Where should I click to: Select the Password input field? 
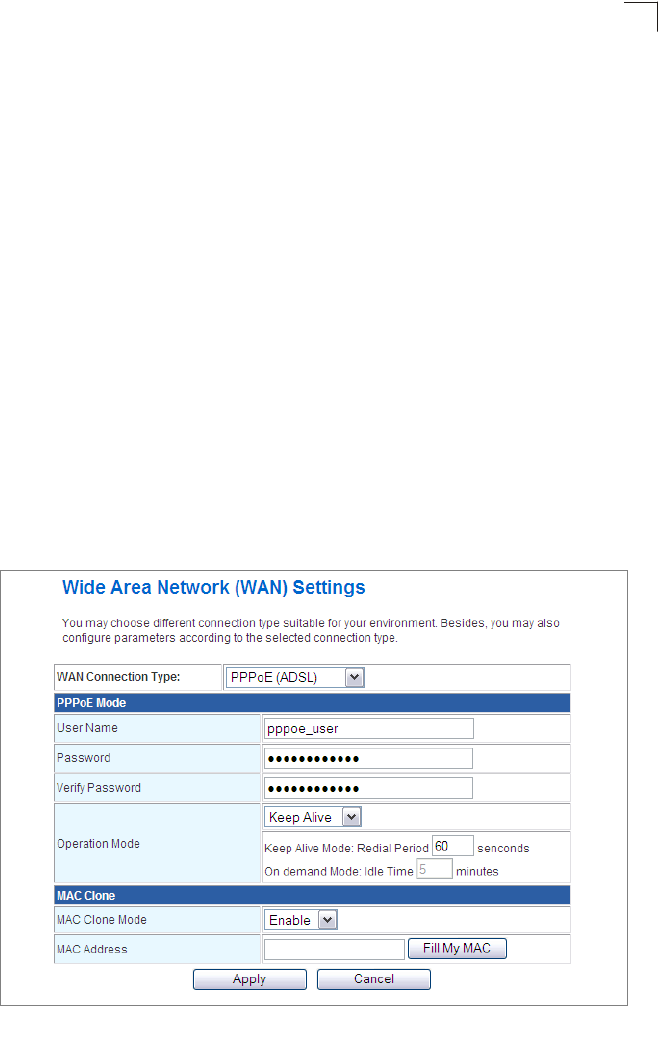coord(368,758)
